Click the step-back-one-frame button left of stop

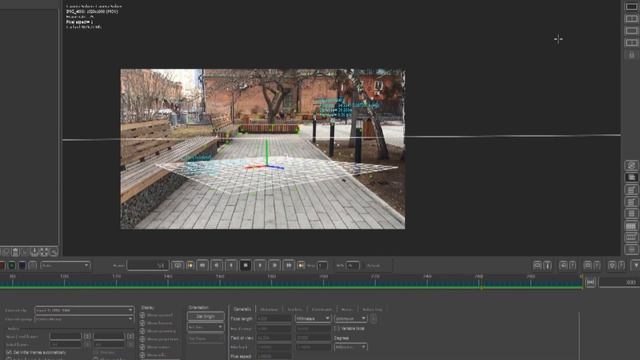(x=231, y=265)
